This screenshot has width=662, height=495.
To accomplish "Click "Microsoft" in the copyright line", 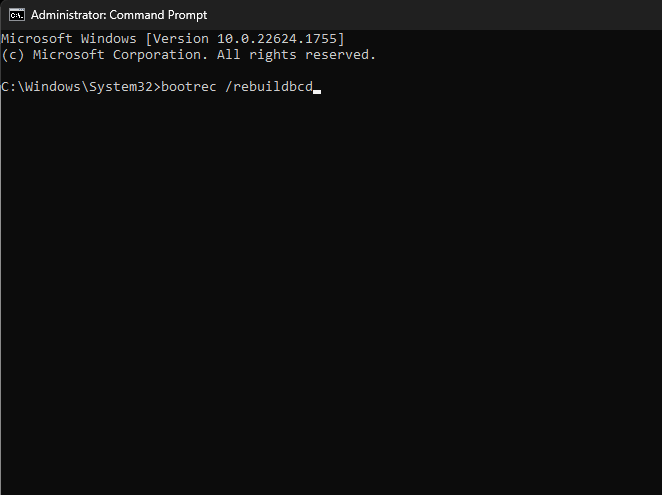I will click(68, 55).
